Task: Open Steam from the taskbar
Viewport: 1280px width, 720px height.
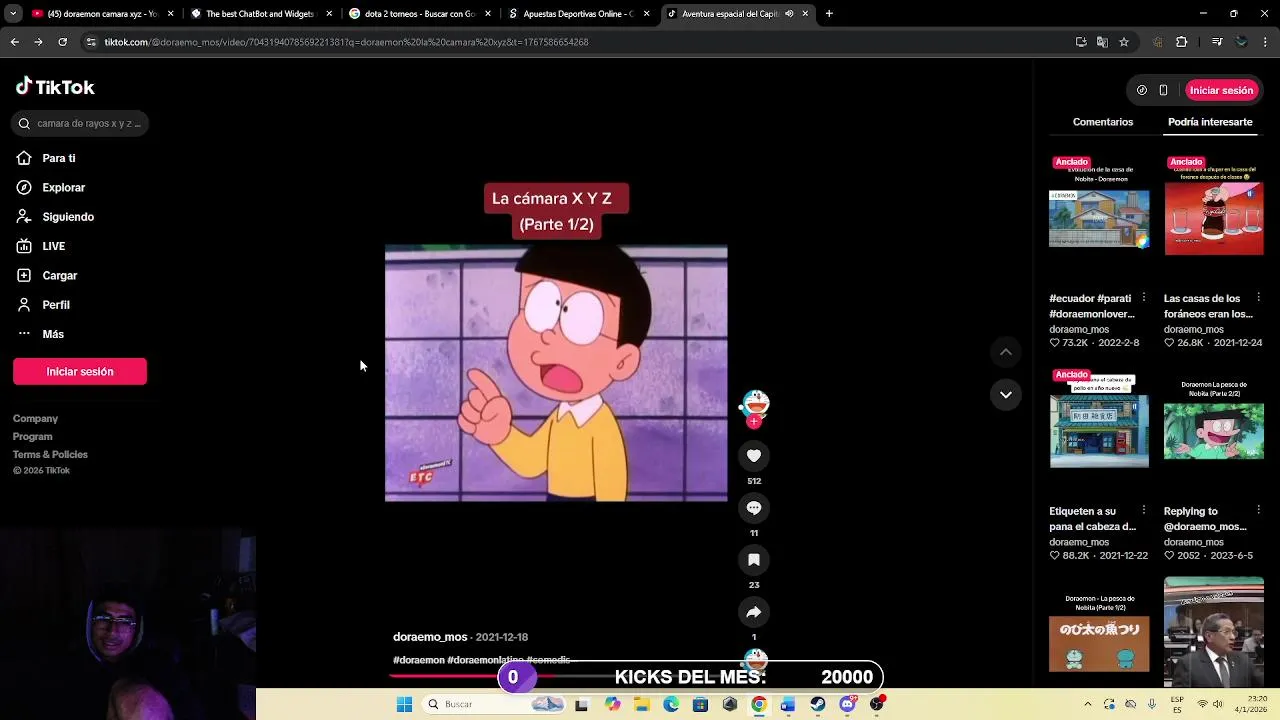Action: coord(817,704)
